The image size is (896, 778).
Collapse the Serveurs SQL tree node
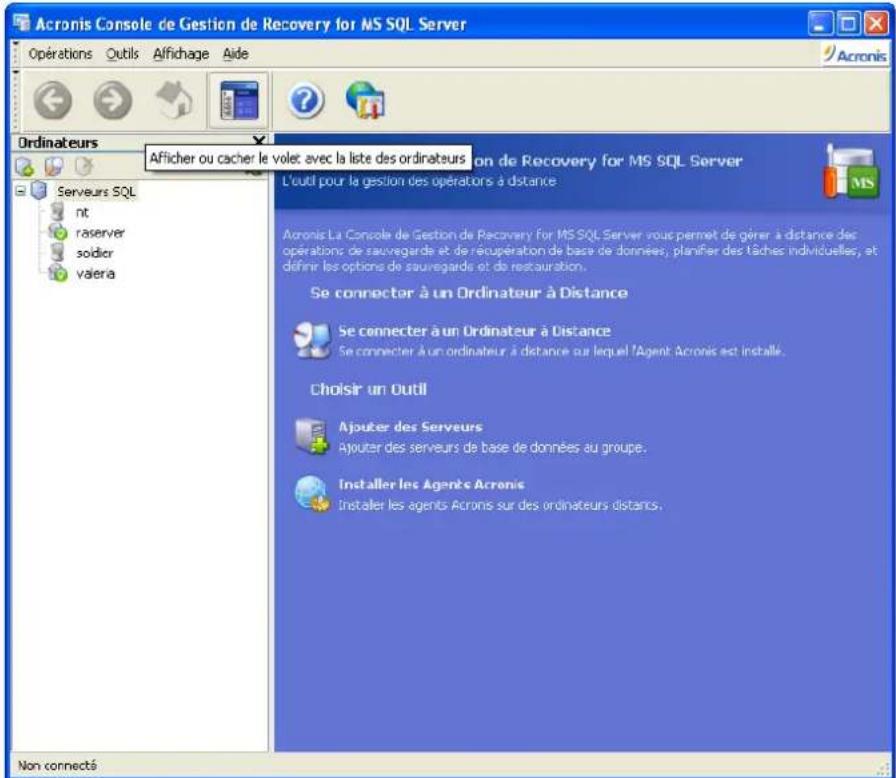coord(21,190)
